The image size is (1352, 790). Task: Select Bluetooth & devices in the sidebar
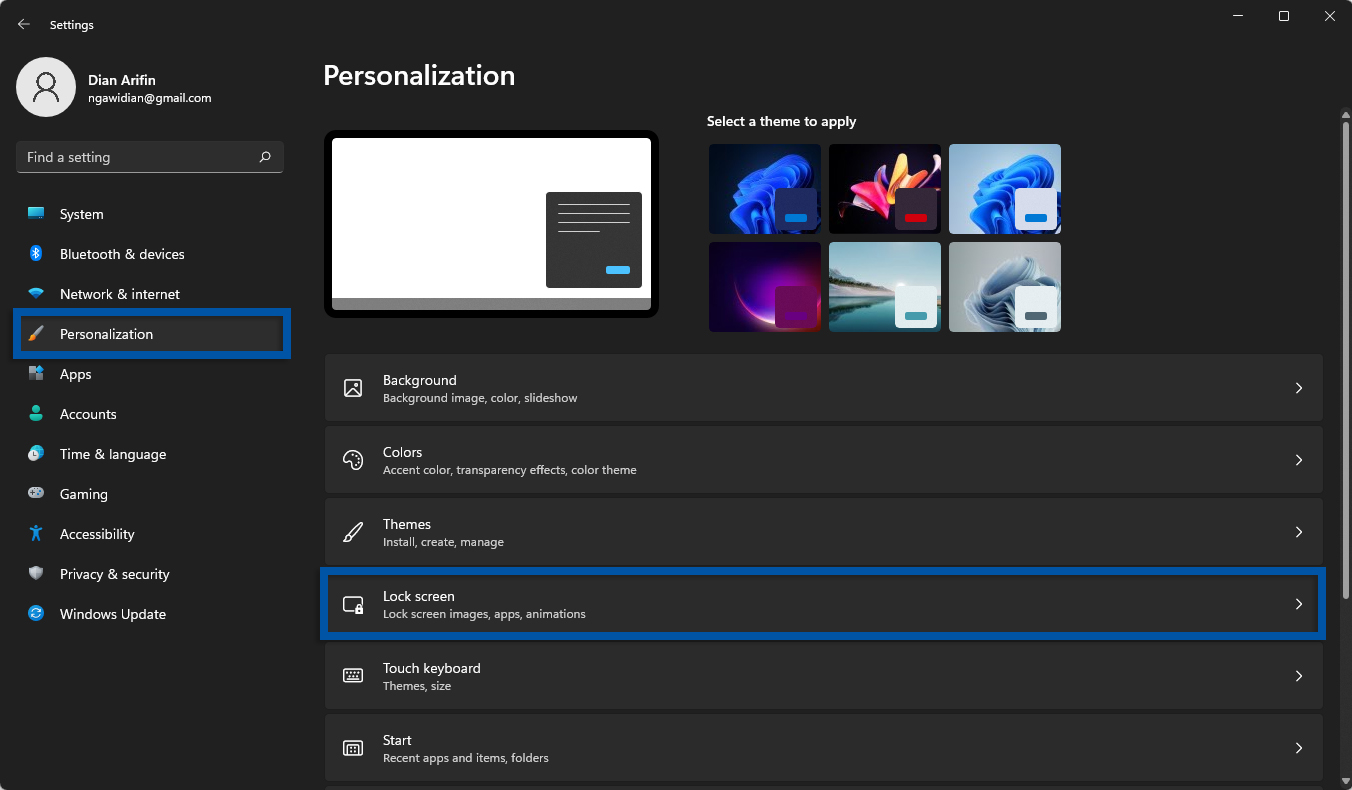[x=121, y=253]
